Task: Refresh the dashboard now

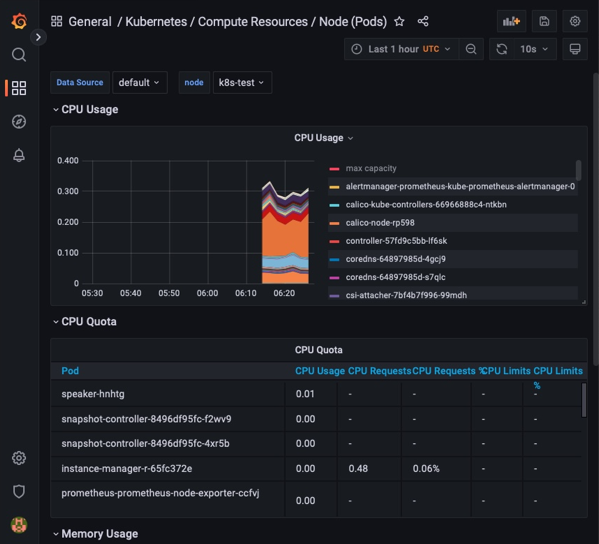Action: point(502,49)
